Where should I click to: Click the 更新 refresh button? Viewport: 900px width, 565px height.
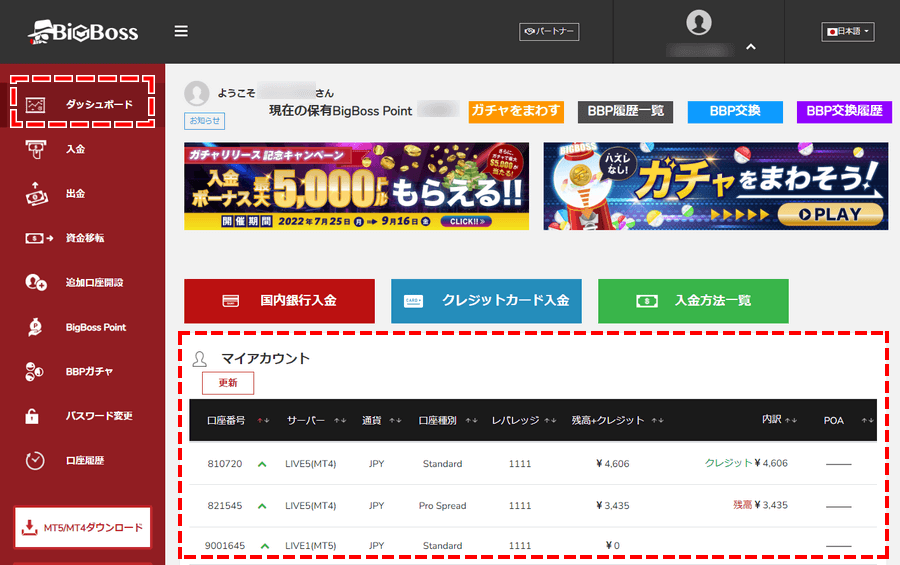tap(228, 383)
